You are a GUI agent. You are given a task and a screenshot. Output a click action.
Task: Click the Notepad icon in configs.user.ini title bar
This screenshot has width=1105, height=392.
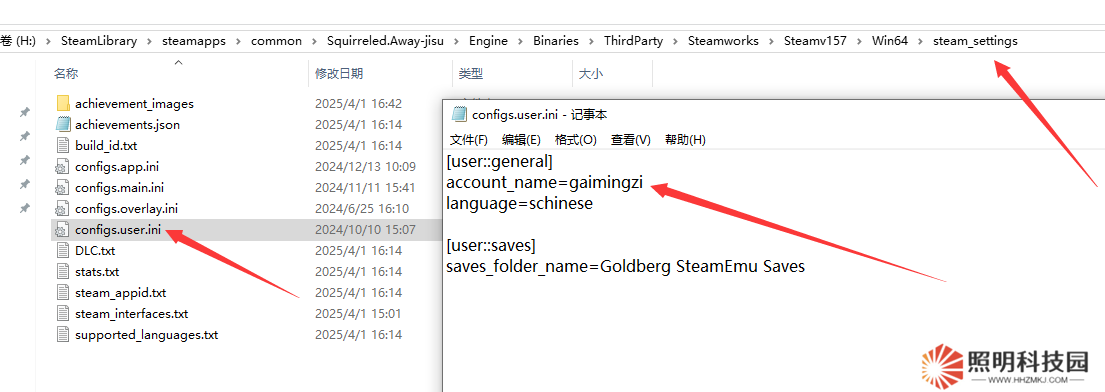click(459, 114)
